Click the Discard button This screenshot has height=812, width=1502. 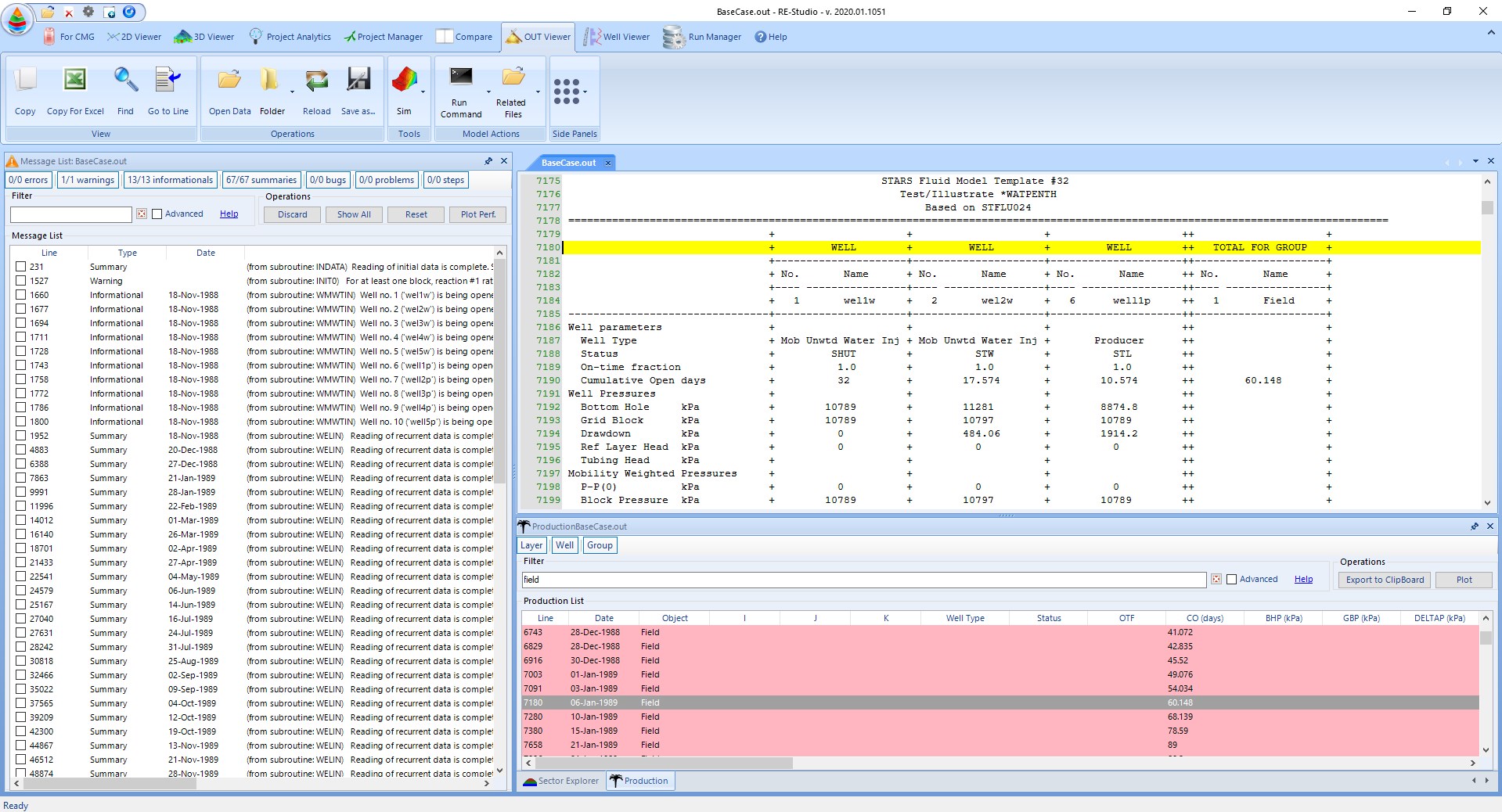pyautogui.click(x=293, y=214)
